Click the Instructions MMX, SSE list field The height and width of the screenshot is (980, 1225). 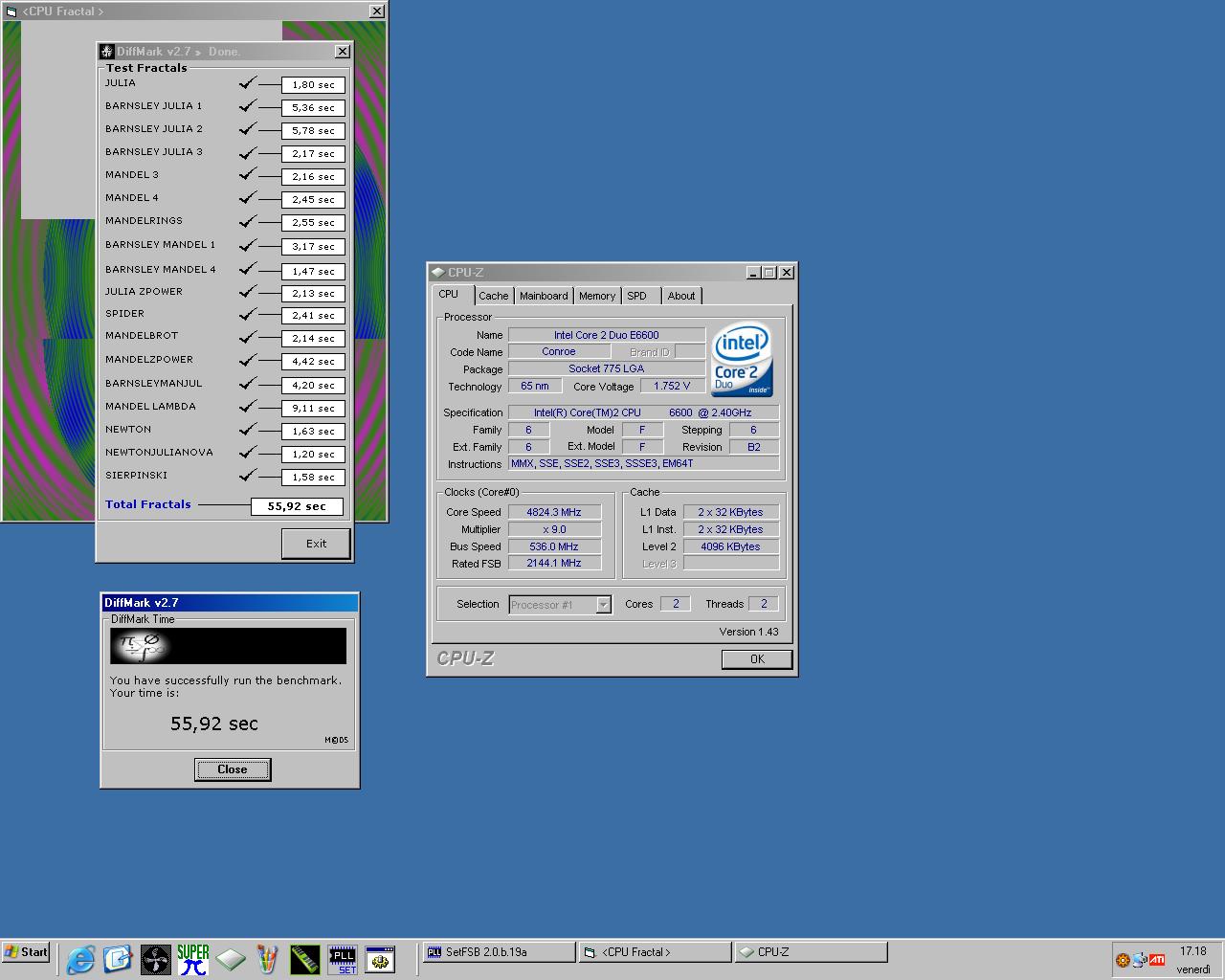(x=643, y=463)
